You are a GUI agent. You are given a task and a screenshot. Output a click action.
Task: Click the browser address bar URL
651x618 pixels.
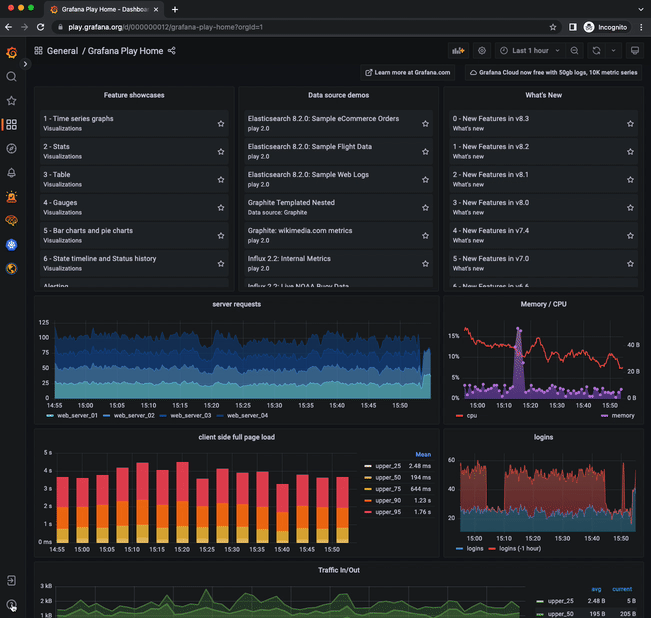tap(165, 27)
